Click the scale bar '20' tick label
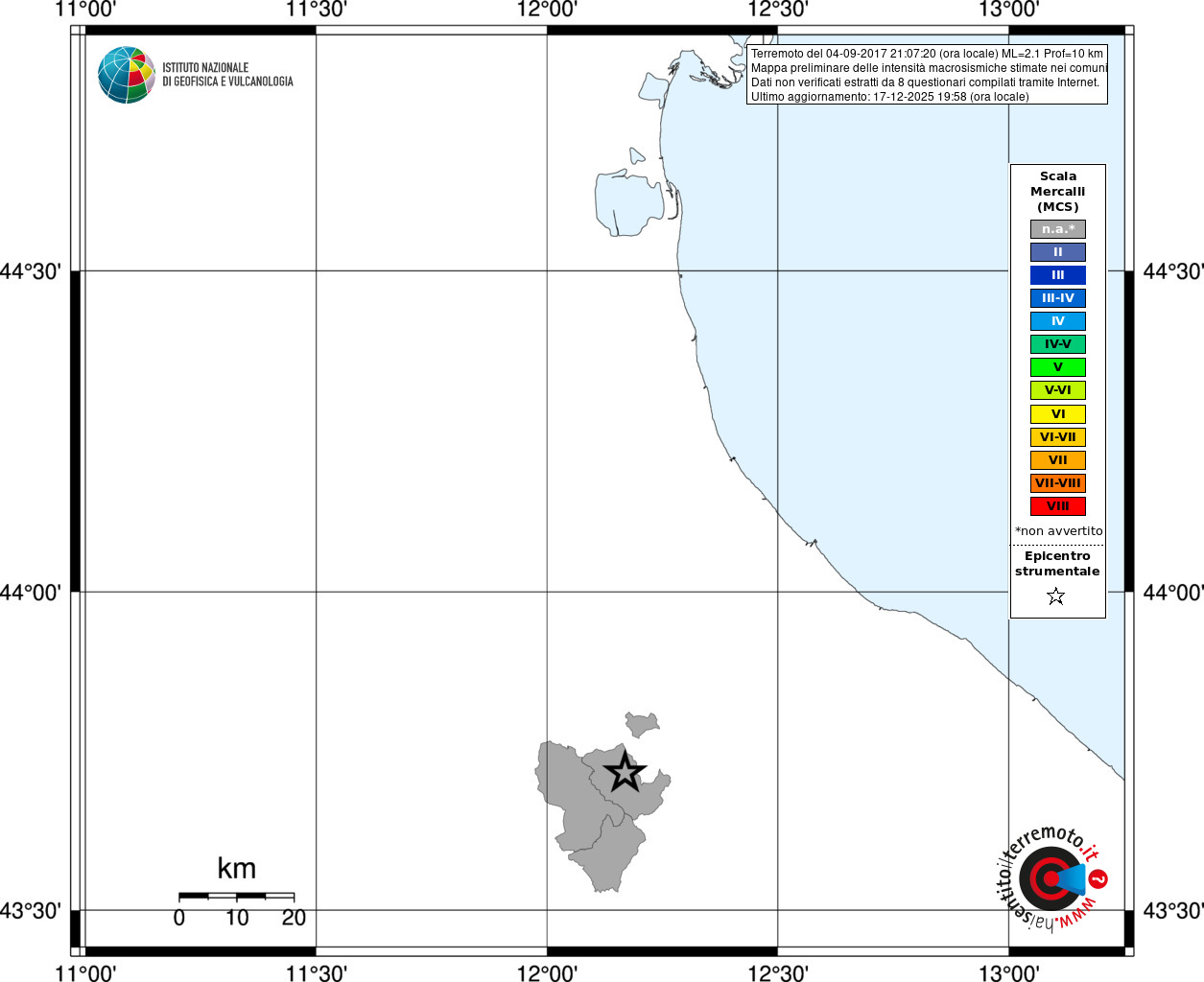Image resolution: width=1204 pixels, height=982 pixels. (x=294, y=919)
